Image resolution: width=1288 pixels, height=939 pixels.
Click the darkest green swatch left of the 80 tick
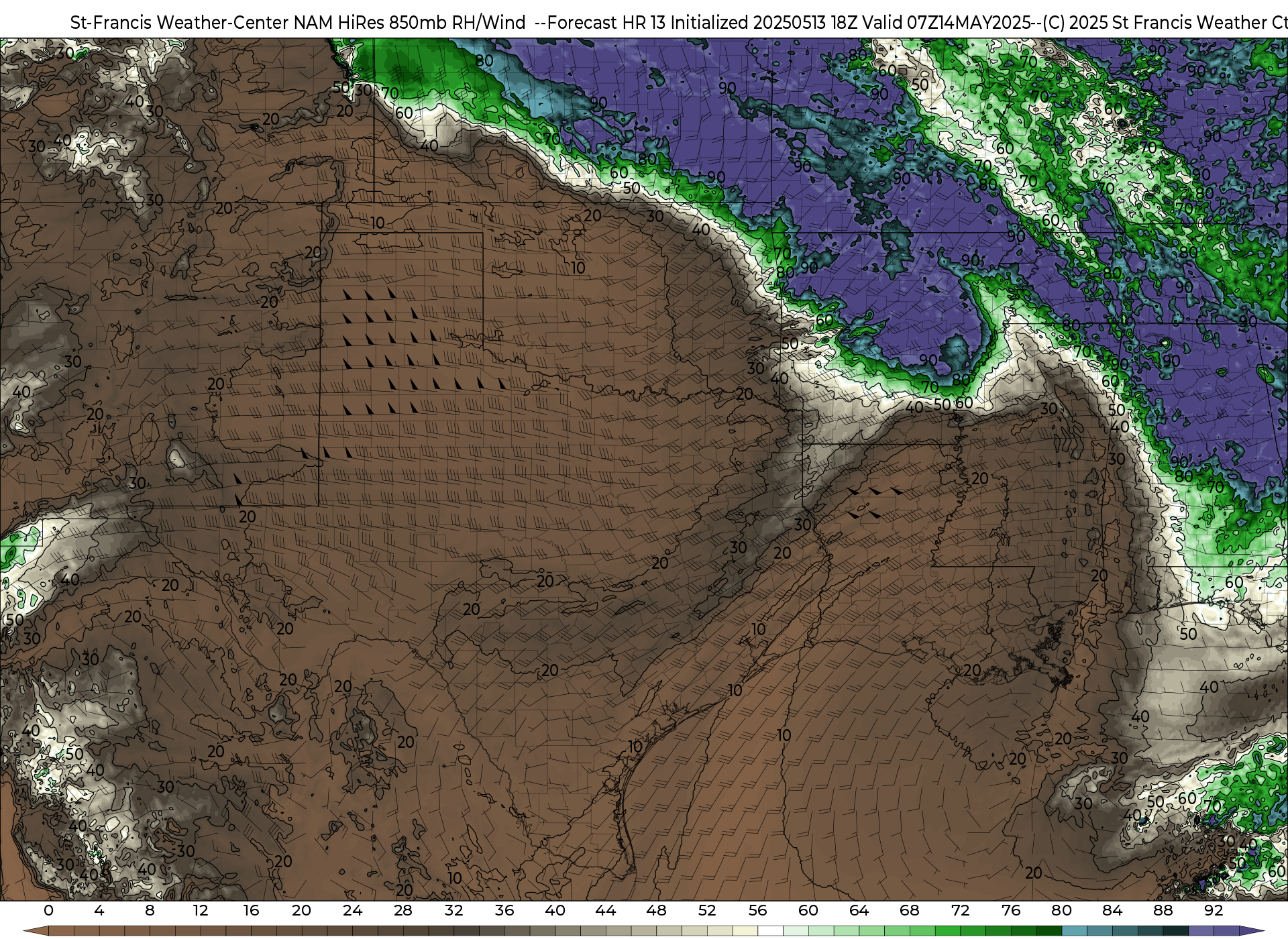click(1049, 932)
